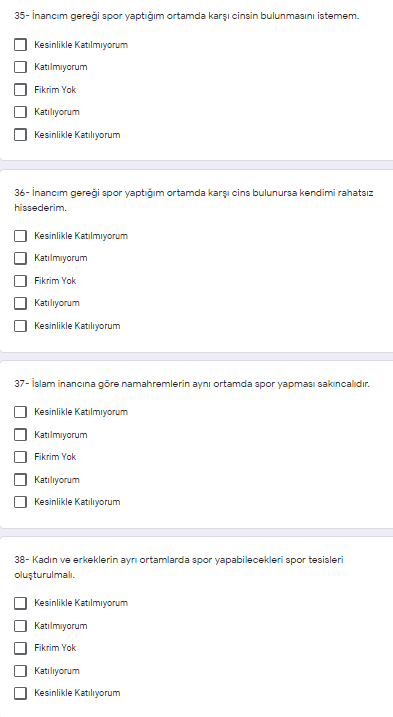Check 'Kesinlikle Katılıyorum' in question 37
Viewport: 393px width, 717px height.
[x=20, y=502]
